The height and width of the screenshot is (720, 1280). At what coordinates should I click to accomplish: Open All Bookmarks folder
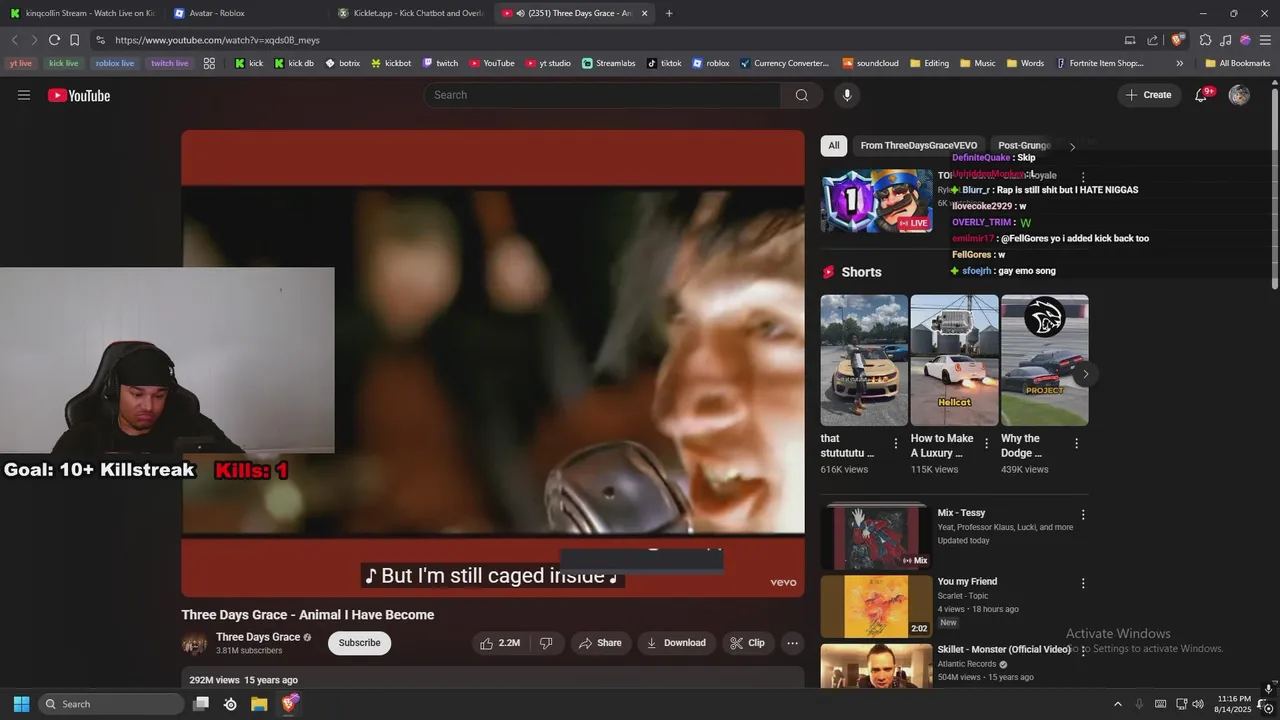(x=1237, y=63)
